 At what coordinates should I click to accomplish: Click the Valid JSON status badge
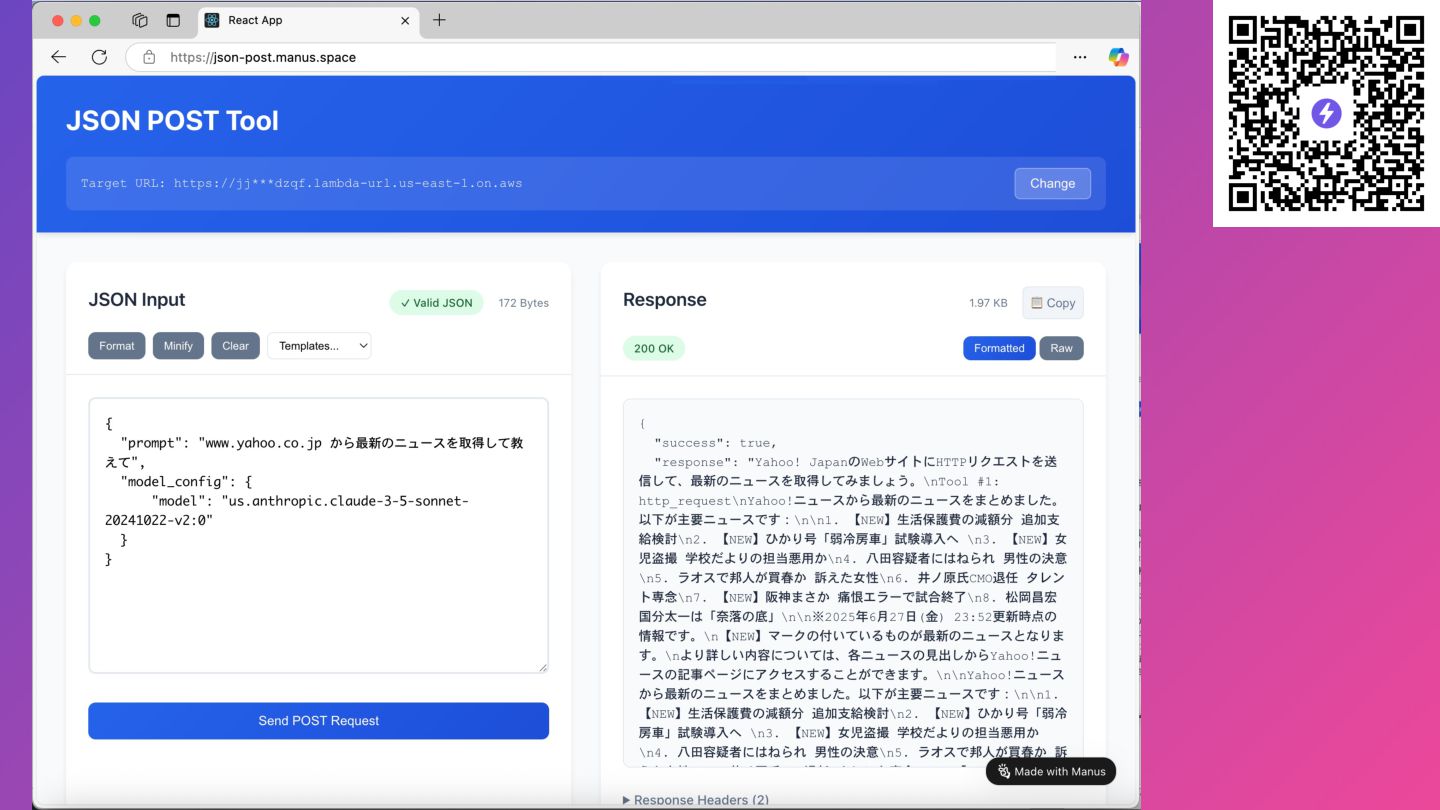point(437,303)
